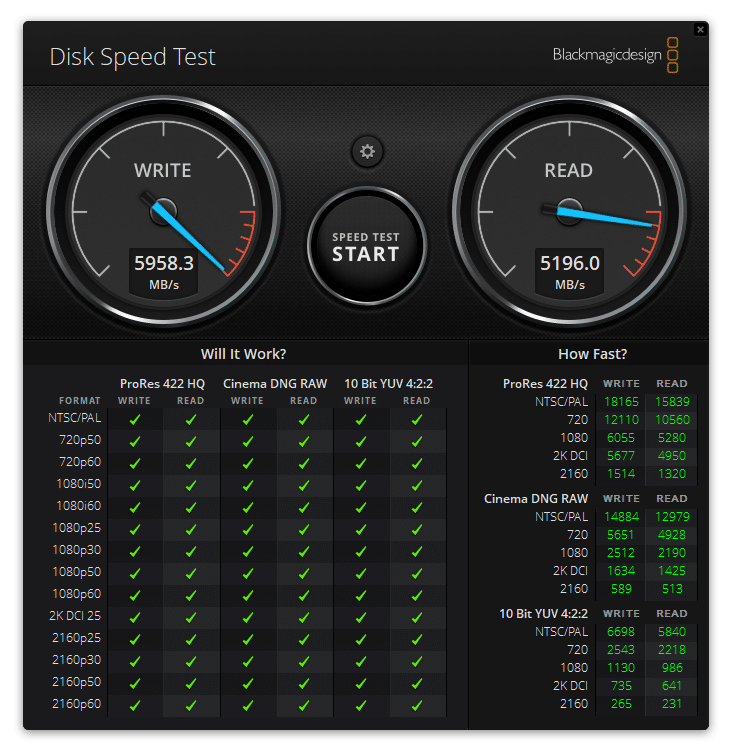
Task: Click 10 Bit YUV 2160 read value 231
Action: [x=672, y=703]
